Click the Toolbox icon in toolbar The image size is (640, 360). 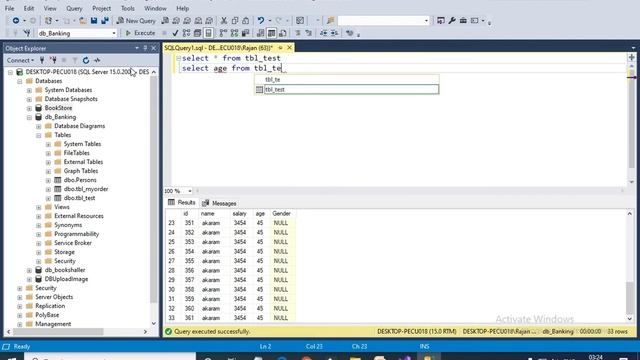pos(463,20)
